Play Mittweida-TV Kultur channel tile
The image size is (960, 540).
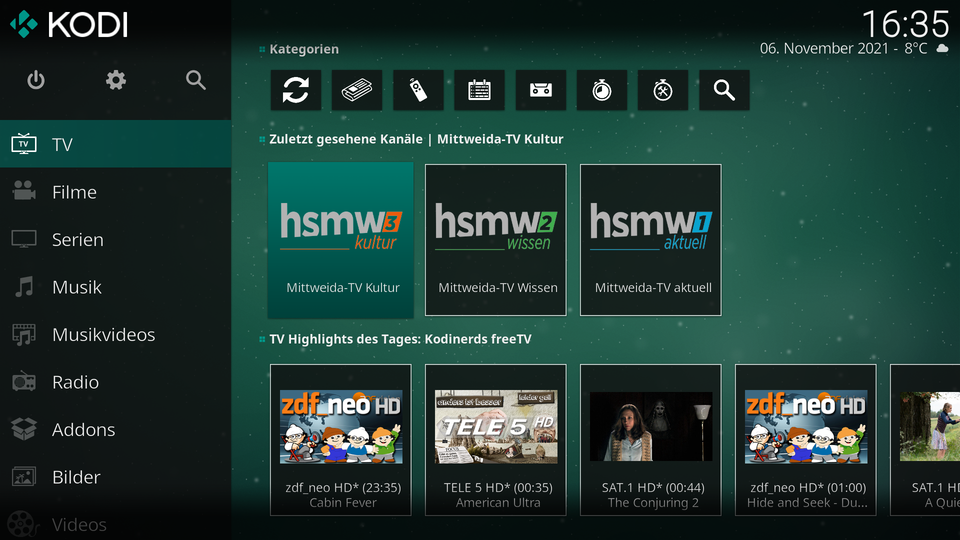[x=340, y=240]
